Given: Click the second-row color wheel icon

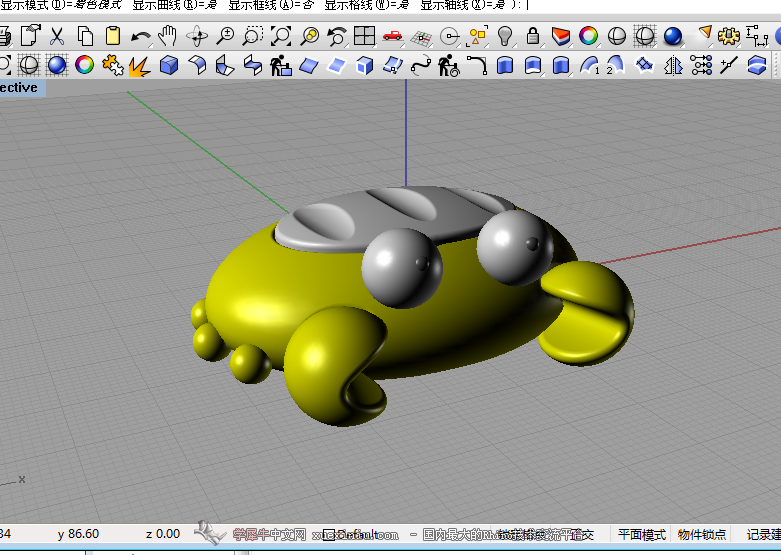Looking at the screenshot, I should click(x=84, y=65).
